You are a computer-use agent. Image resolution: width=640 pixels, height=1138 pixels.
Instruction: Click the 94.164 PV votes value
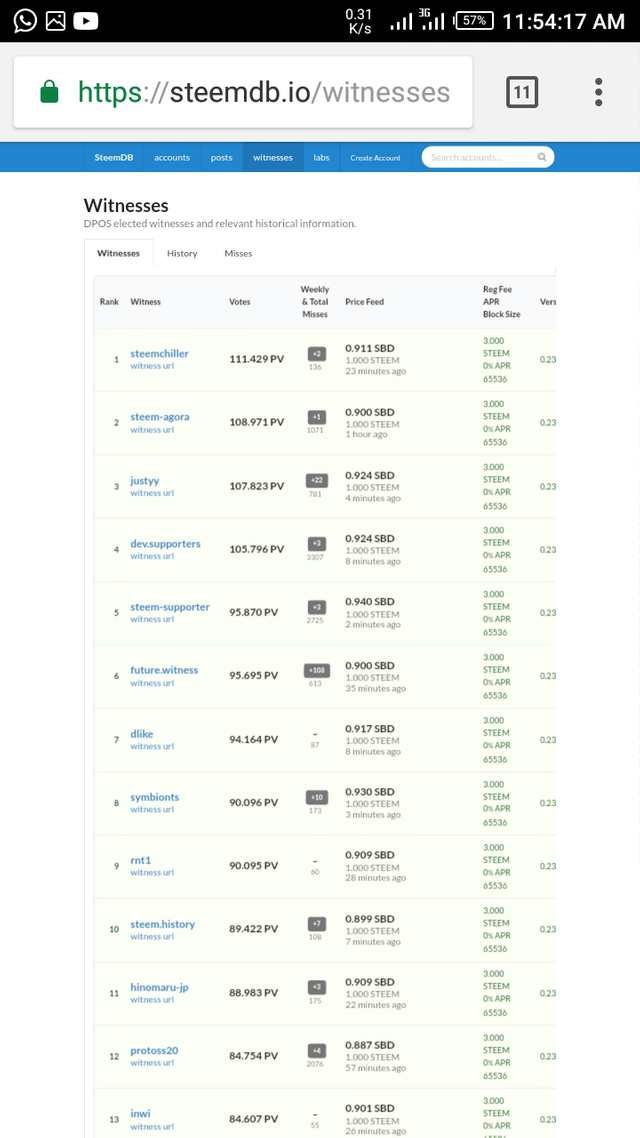tap(254, 740)
